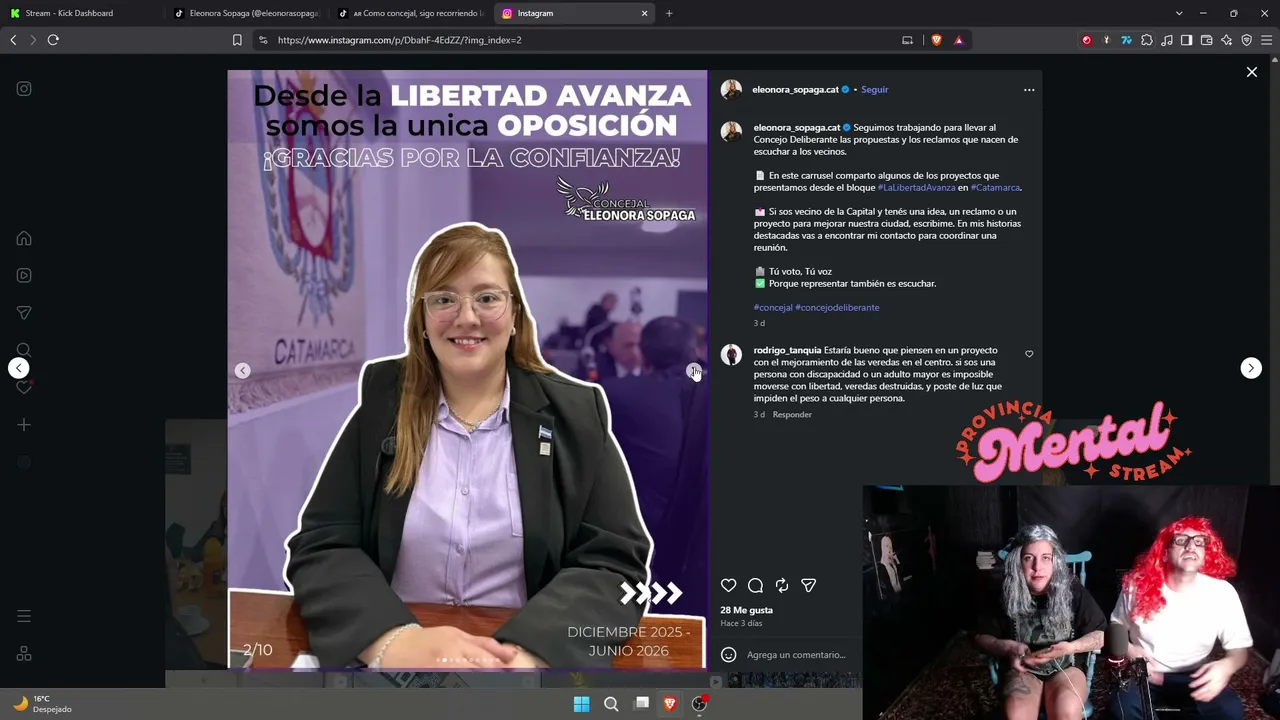Image resolution: width=1280 pixels, height=720 pixels.
Task: Close the Instagram post overlay
Action: pos(1252,72)
